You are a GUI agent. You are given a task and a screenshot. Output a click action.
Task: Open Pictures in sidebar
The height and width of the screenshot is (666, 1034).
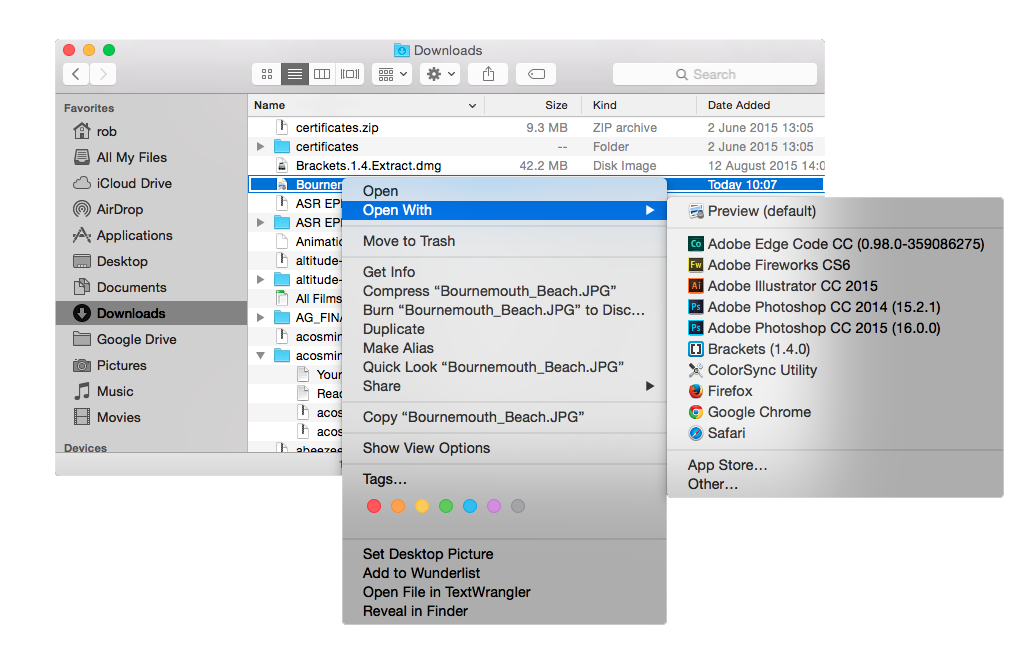152,365
